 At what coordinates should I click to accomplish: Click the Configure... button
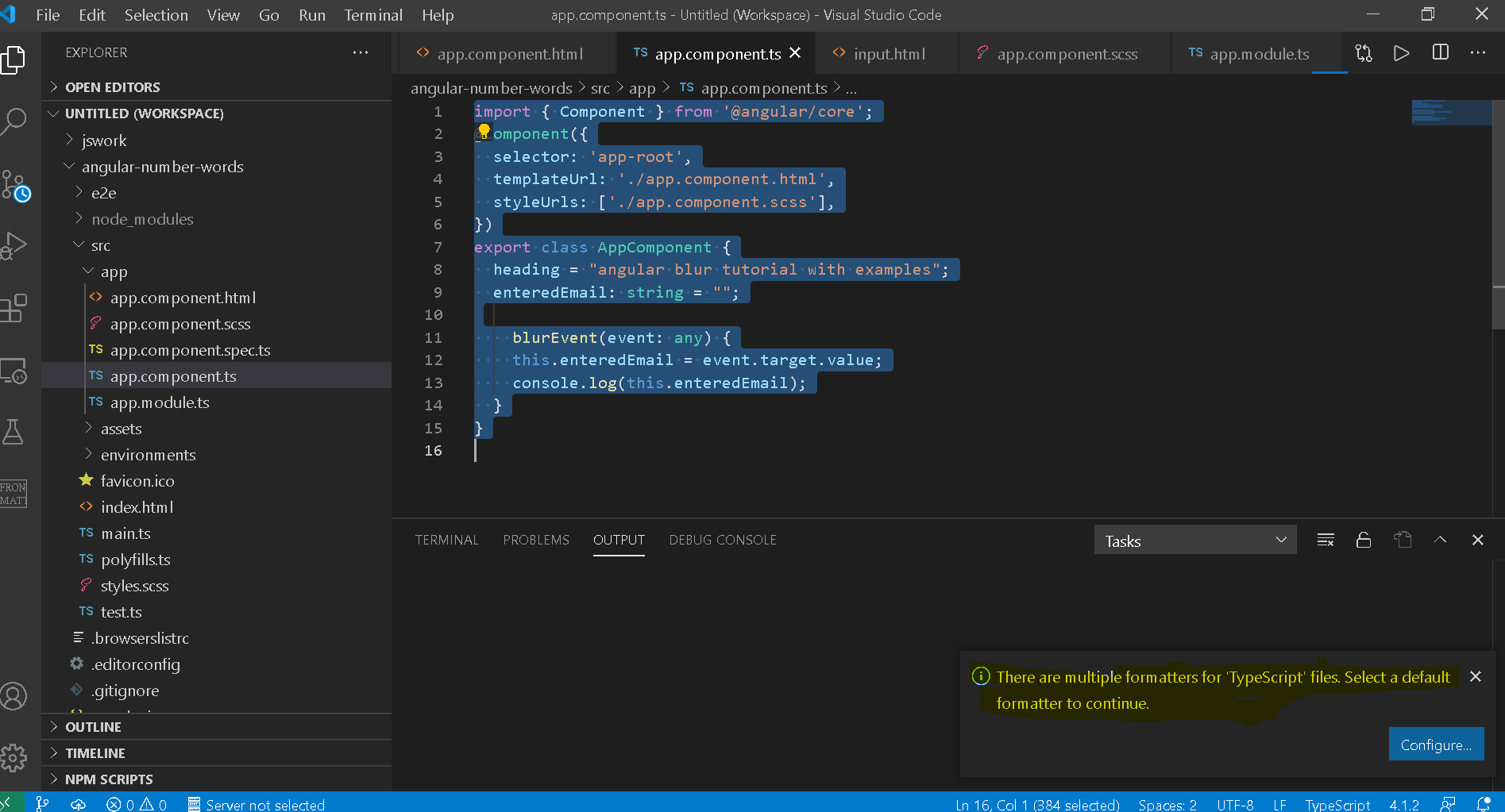coord(1436,745)
